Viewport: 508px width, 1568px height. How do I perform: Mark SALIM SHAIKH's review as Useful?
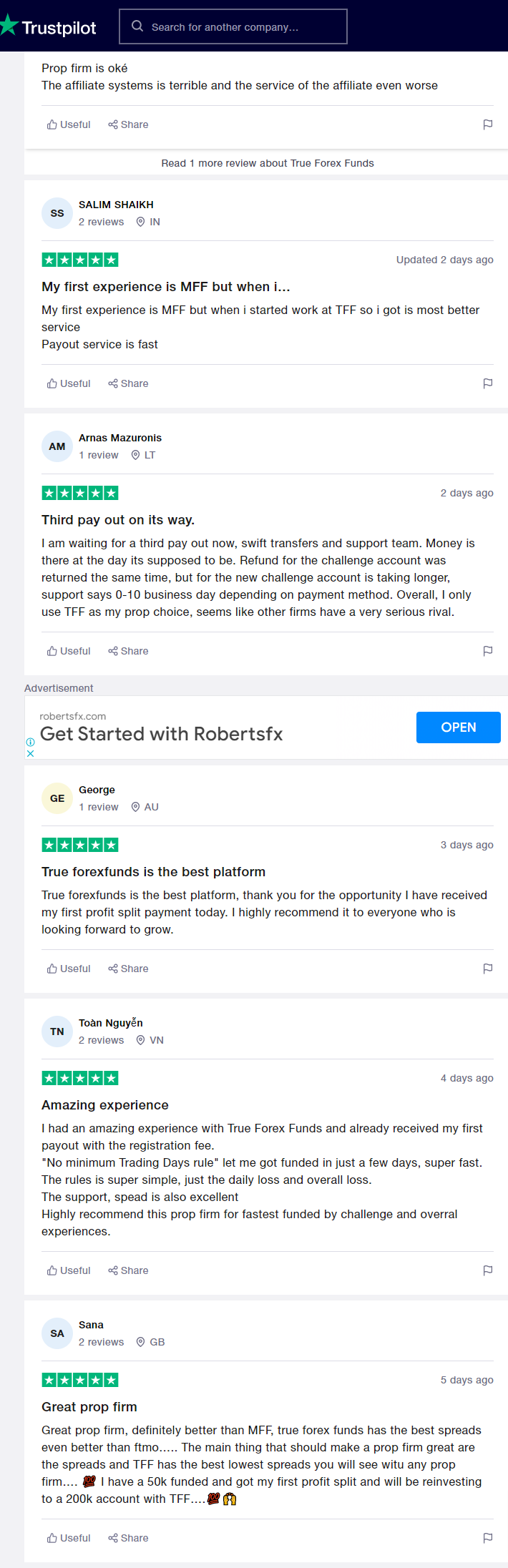[x=69, y=383]
